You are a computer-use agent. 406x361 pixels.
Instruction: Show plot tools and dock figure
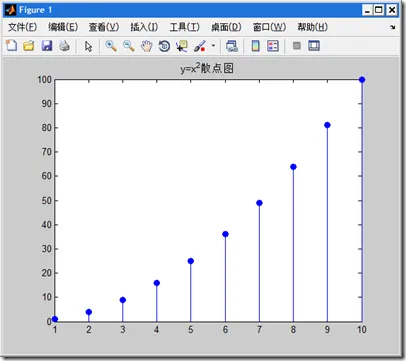314,45
